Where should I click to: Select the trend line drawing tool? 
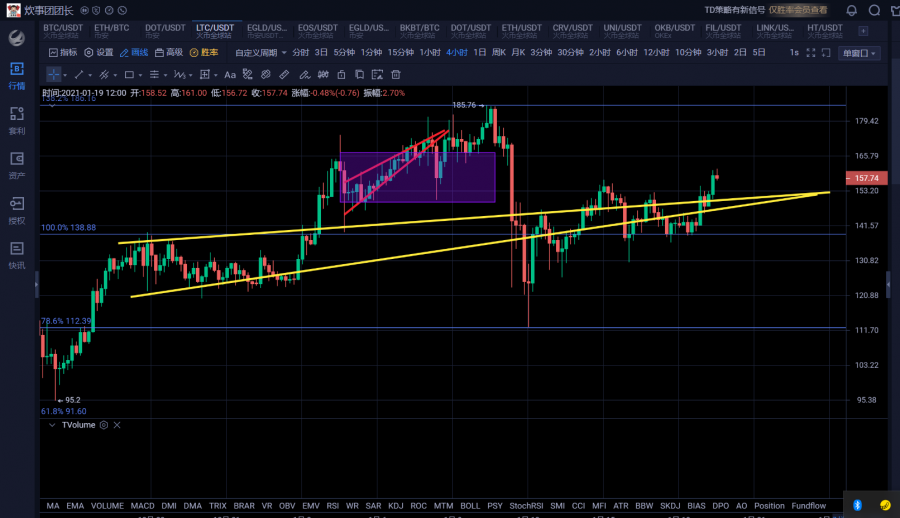pyautogui.click(x=78, y=74)
